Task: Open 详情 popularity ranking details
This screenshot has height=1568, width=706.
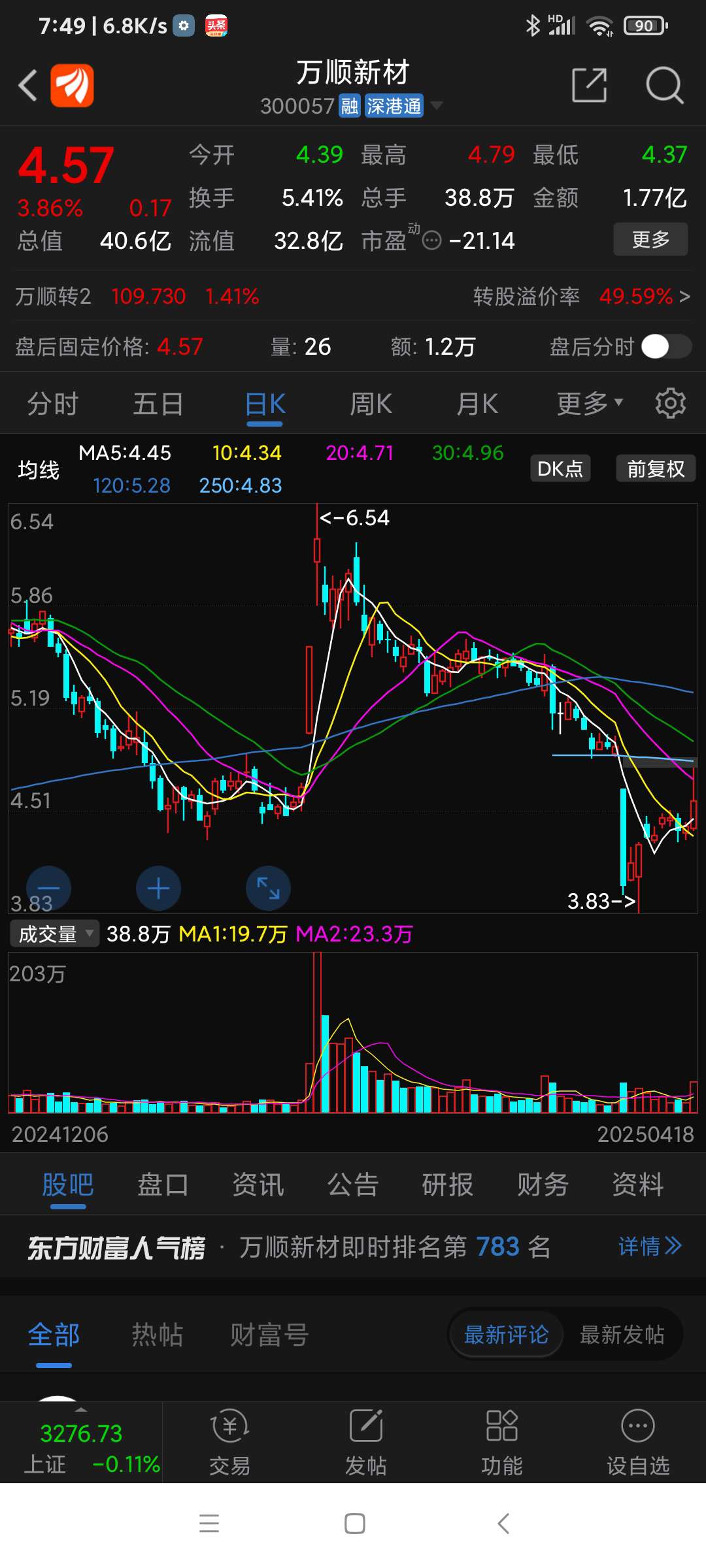Action: click(650, 1247)
